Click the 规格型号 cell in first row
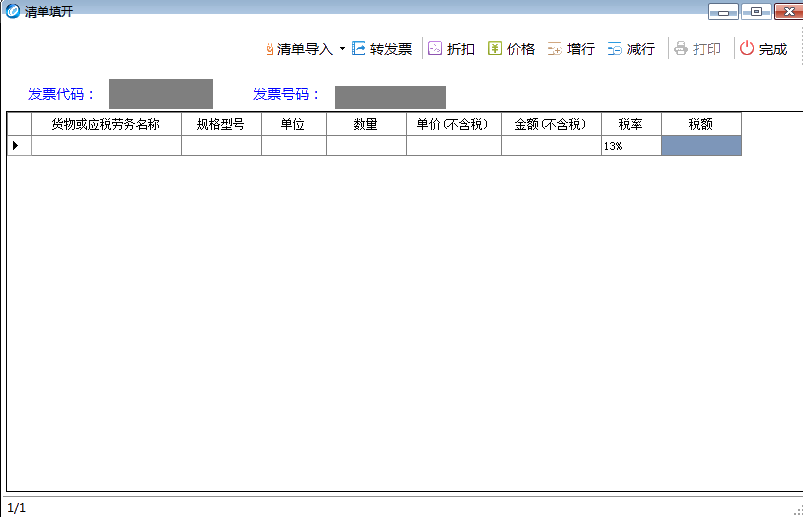The image size is (803, 517). (221, 146)
